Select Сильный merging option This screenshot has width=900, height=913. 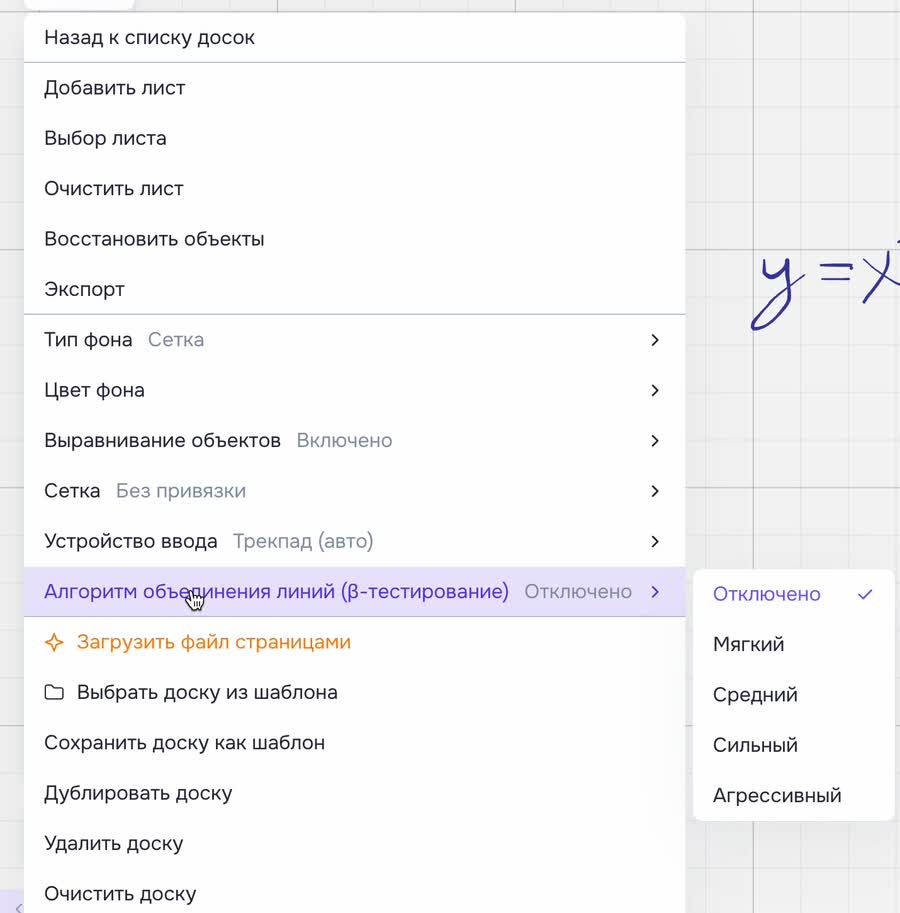(x=793, y=745)
